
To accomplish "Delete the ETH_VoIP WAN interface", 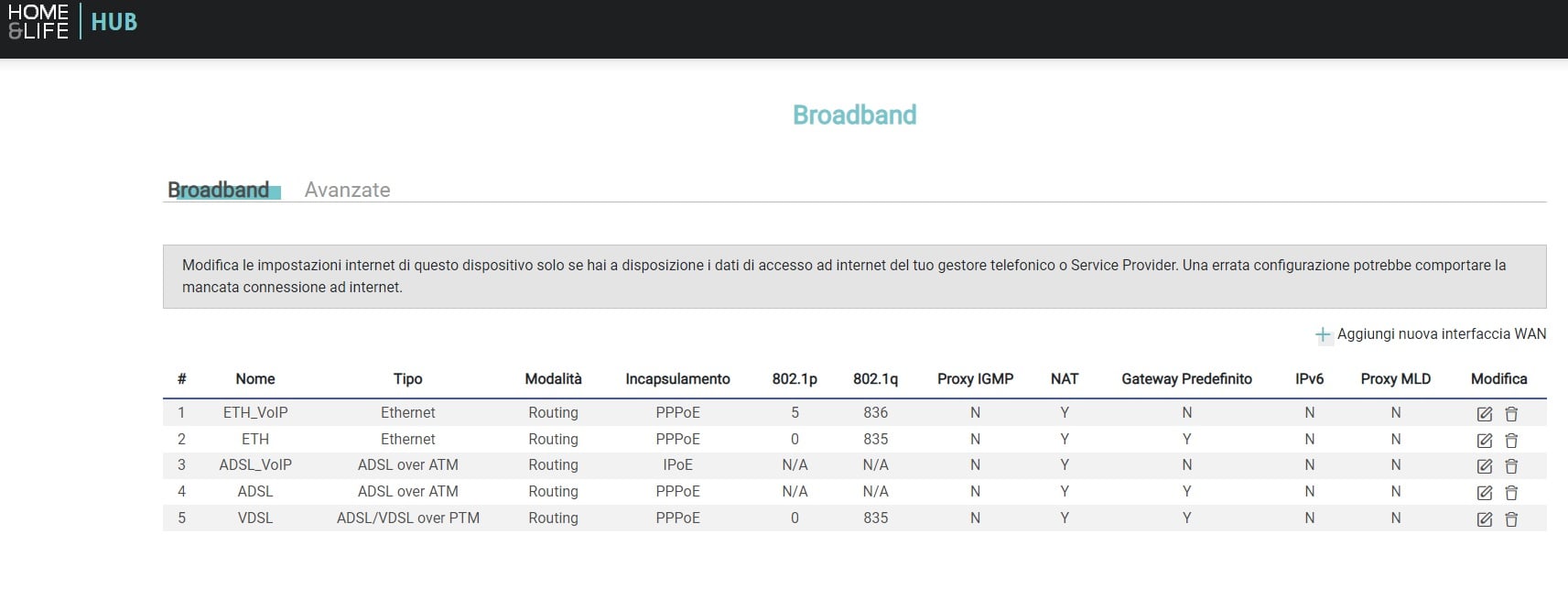I will (x=1511, y=414).
